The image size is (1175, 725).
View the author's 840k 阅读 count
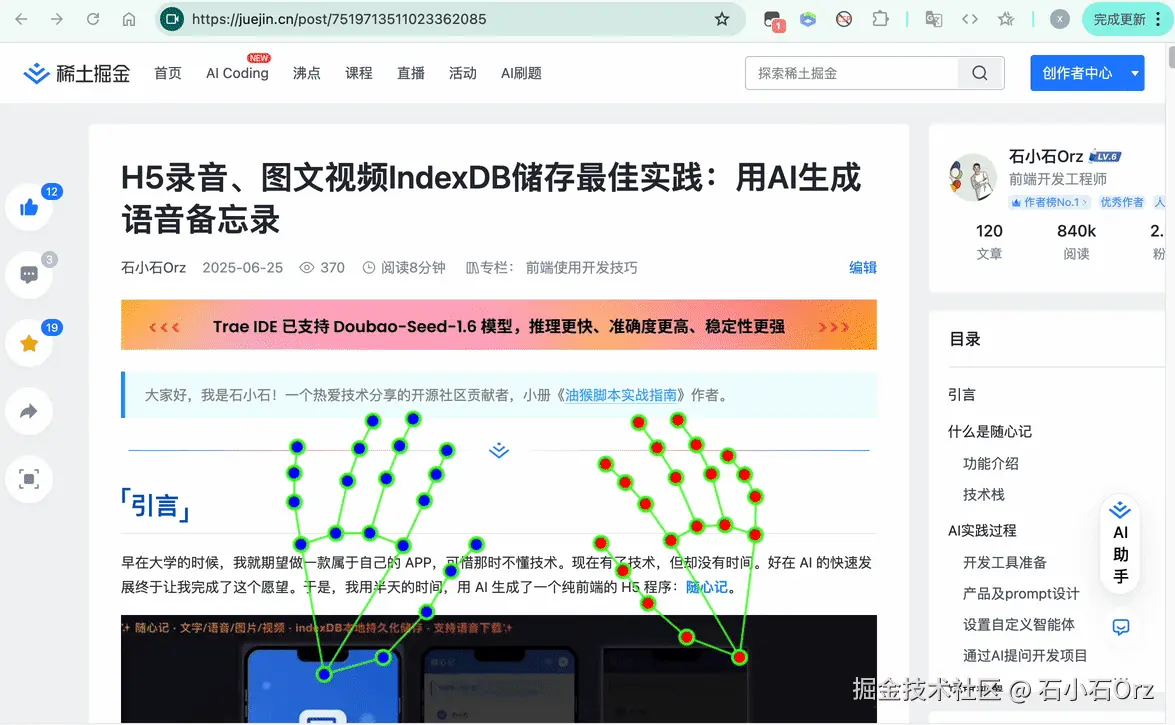1076,241
